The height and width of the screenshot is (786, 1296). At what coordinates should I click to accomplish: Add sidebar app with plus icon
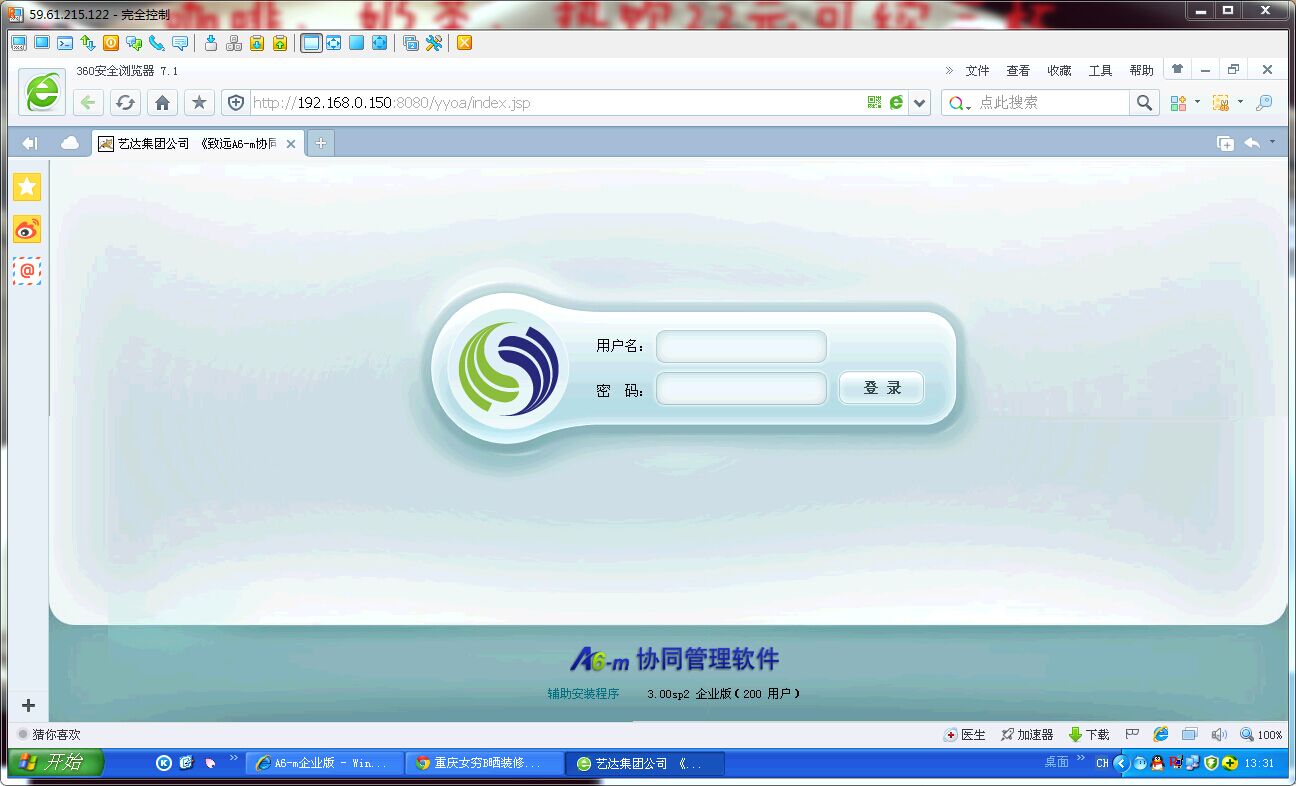(x=28, y=705)
